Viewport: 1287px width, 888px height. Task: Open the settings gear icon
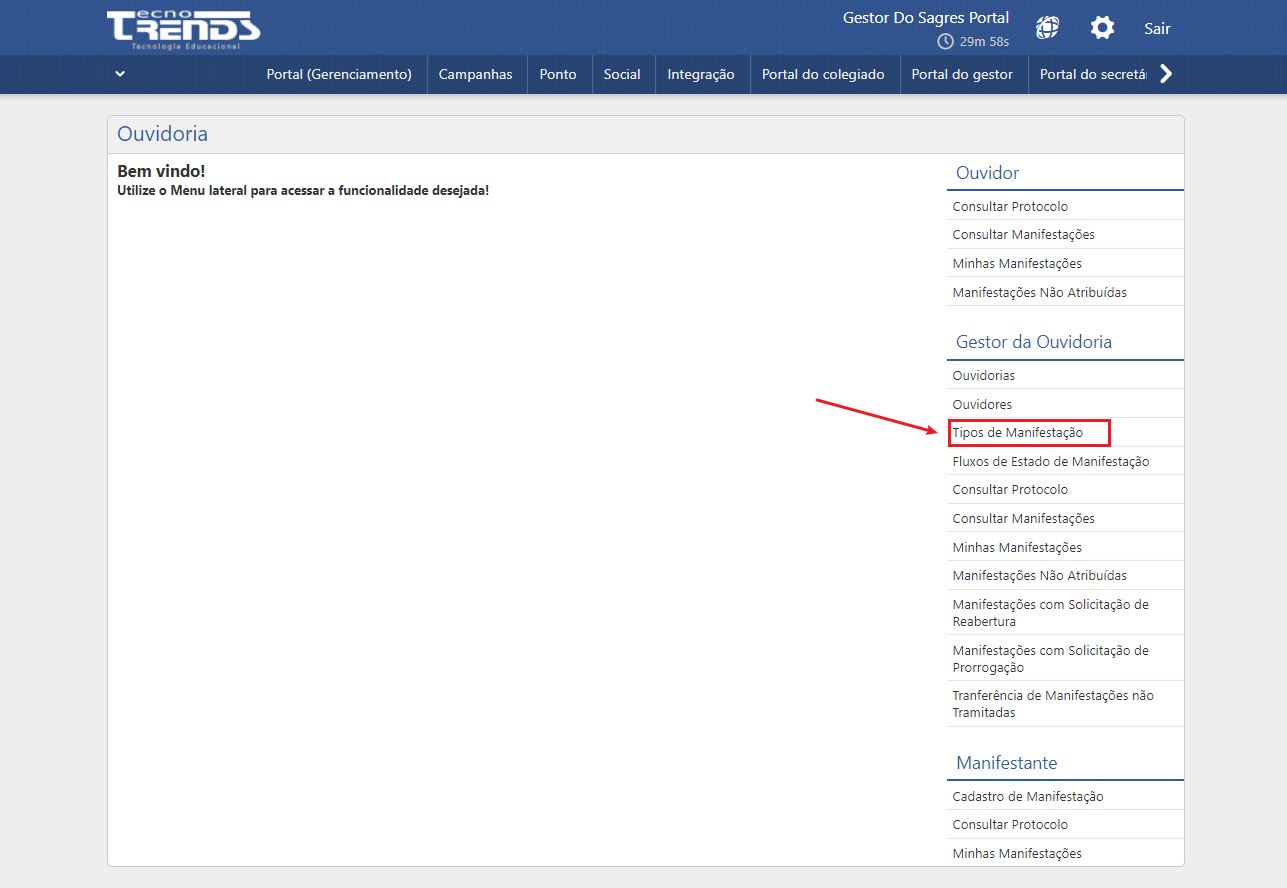point(1102,28)
